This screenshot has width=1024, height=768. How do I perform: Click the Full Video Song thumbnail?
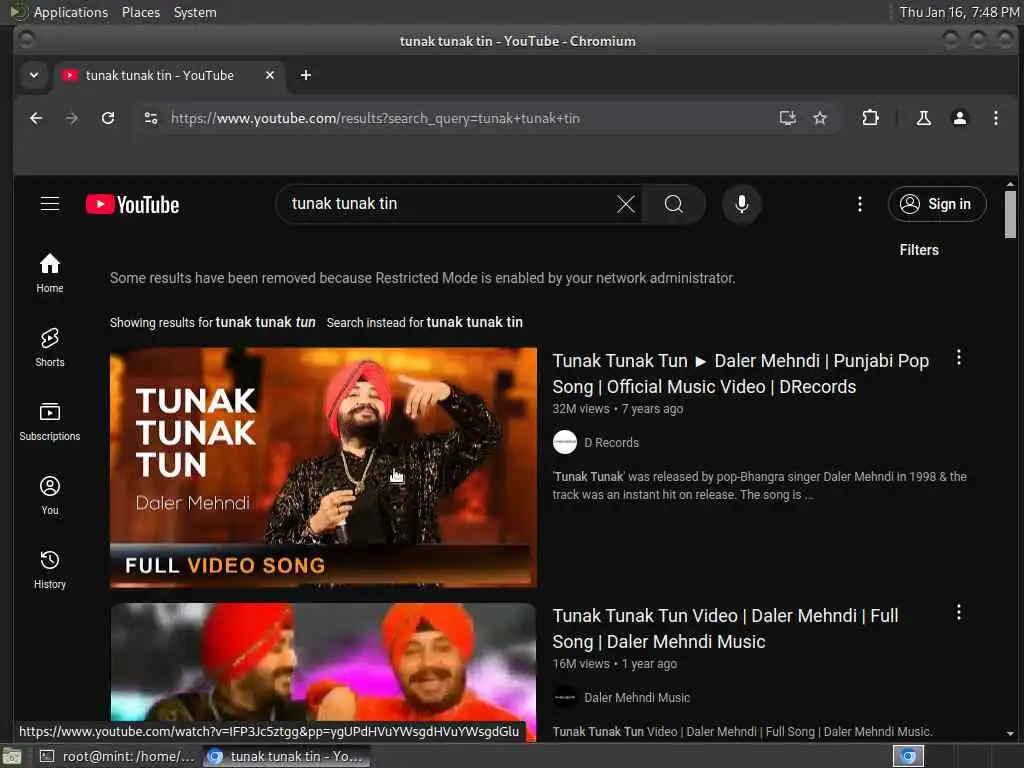point(323,467)
